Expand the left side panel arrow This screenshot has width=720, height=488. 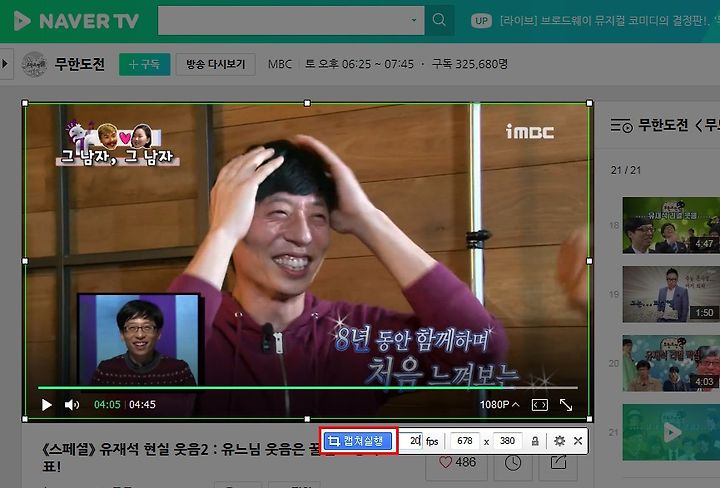pyautogui.click(x=5, y=64)
